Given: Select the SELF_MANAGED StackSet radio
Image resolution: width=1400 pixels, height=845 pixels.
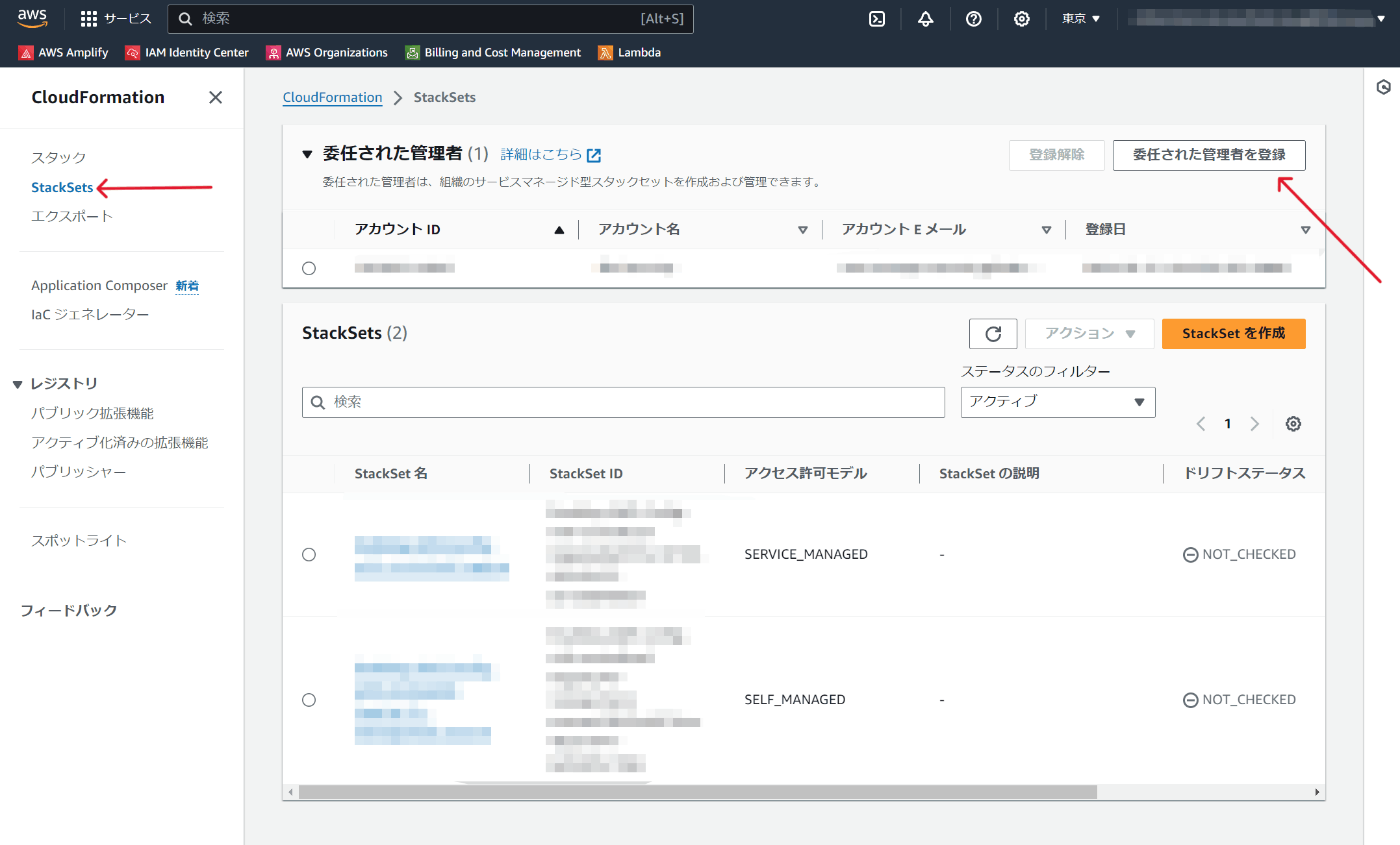Looking at the screenshot, I should pos(309,700).
